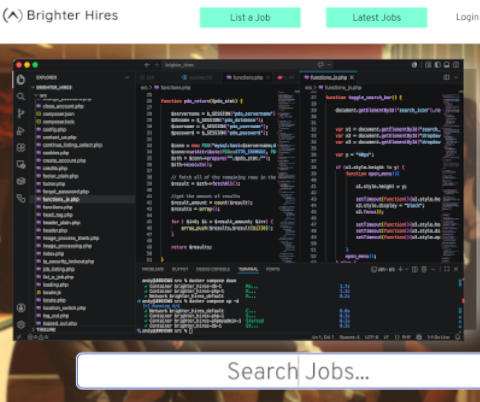Toggle the bottom panel layout icon

(x=446, y=65)
